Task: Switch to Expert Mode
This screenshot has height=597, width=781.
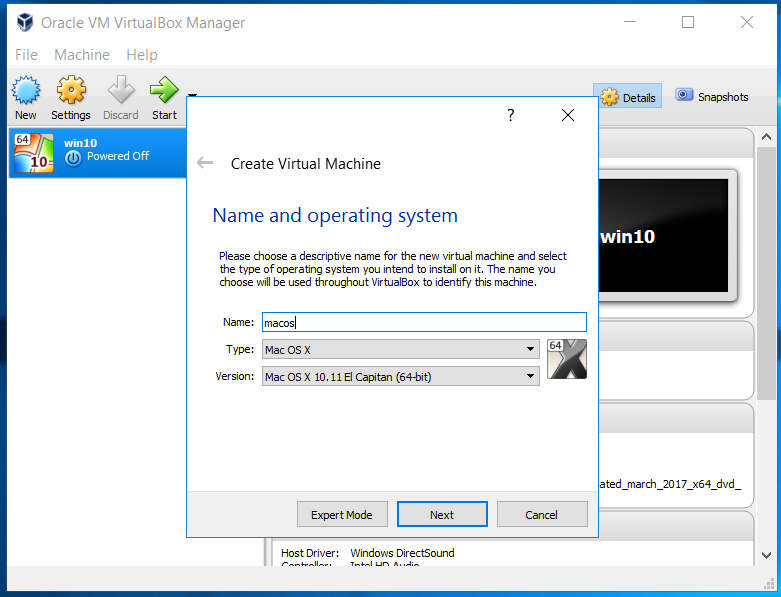Action: 342,514
